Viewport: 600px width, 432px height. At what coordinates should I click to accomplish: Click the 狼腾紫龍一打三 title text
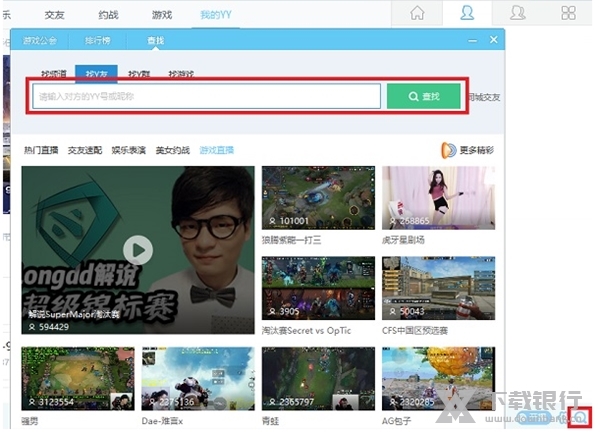pyautogui.click(x=292, y=240)
